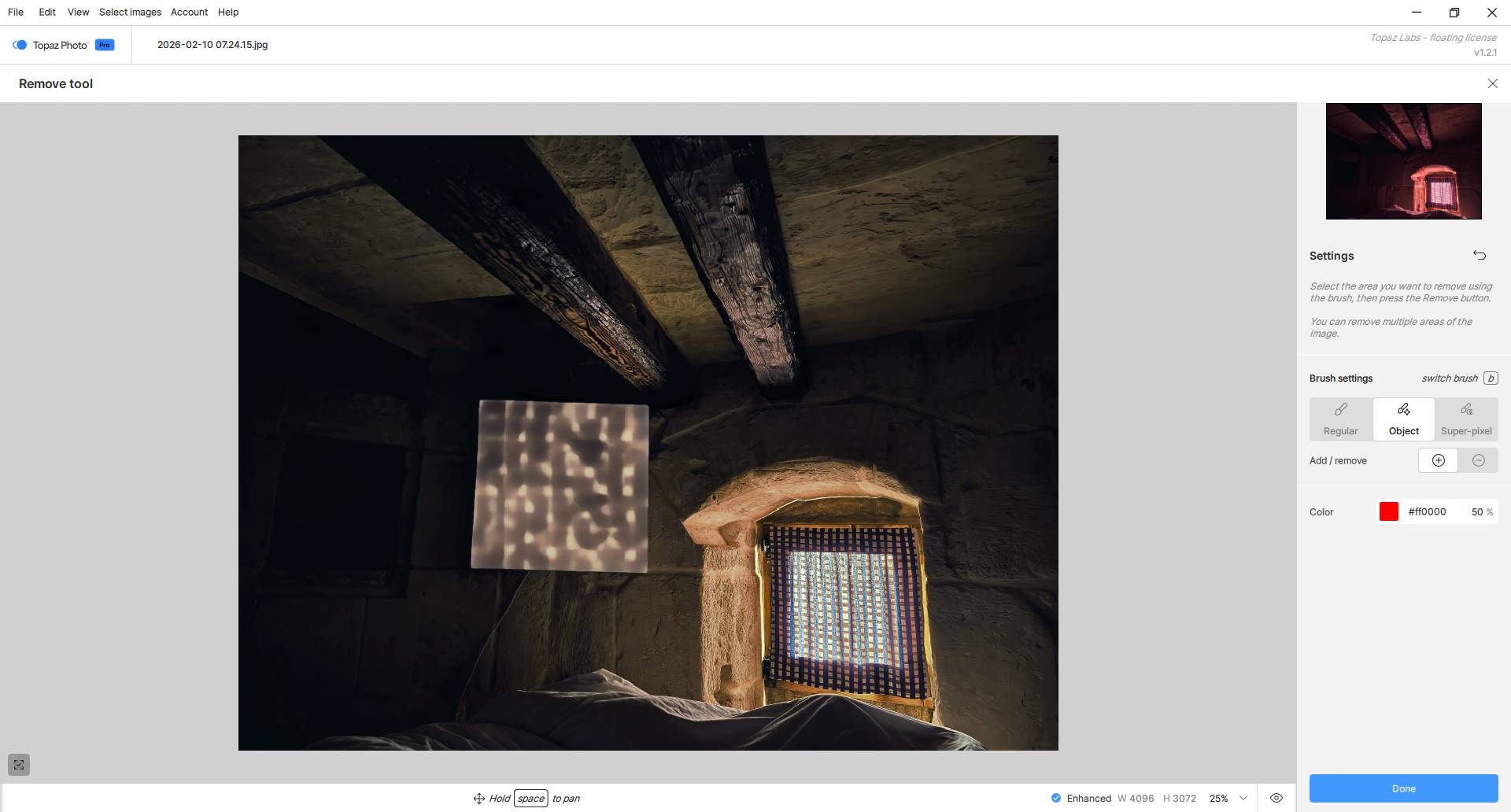The image size is (1511, 812).
Task: Click the 'Enhanced' status label
Action: (x=1089, y=798)
